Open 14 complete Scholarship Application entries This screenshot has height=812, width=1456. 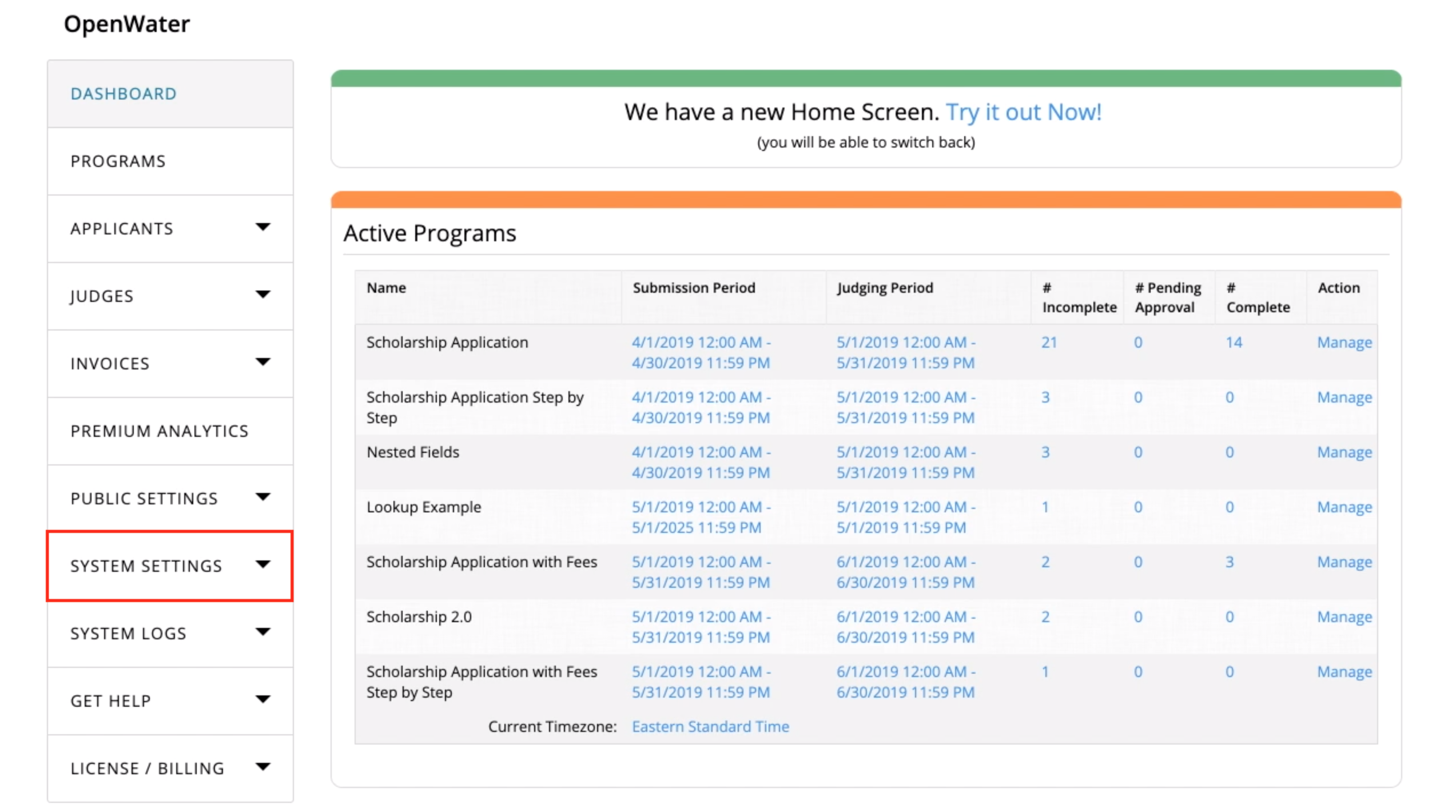coord(1234,343)
